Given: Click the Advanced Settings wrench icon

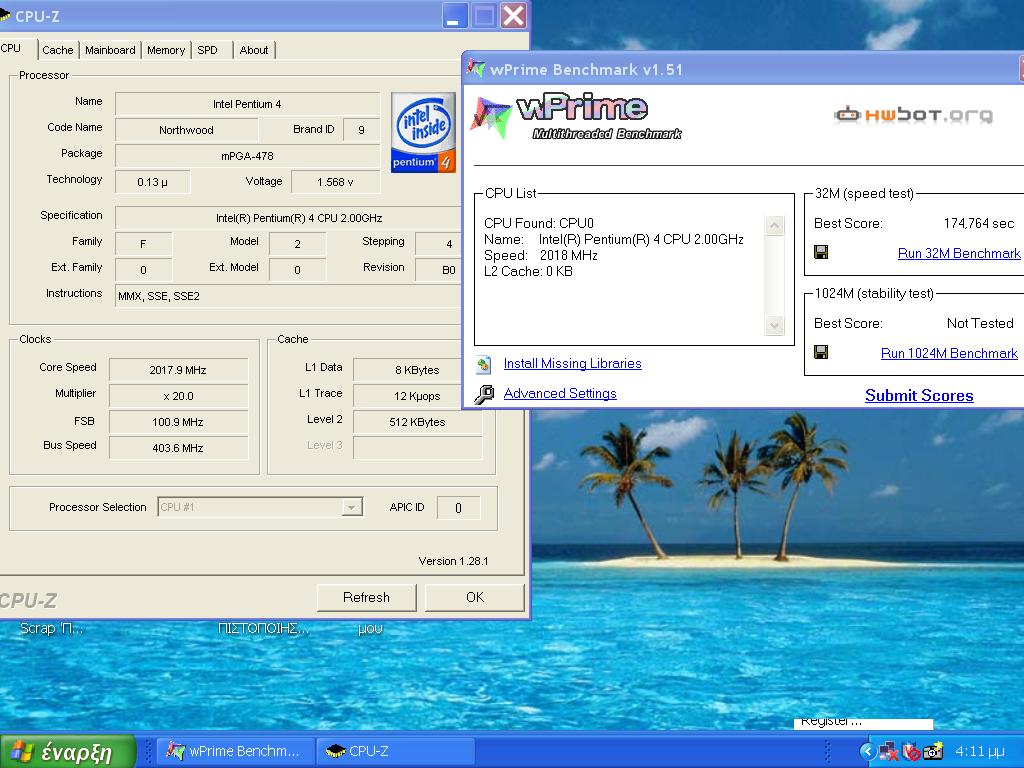Looking at the screenshot, I should 484,394.
